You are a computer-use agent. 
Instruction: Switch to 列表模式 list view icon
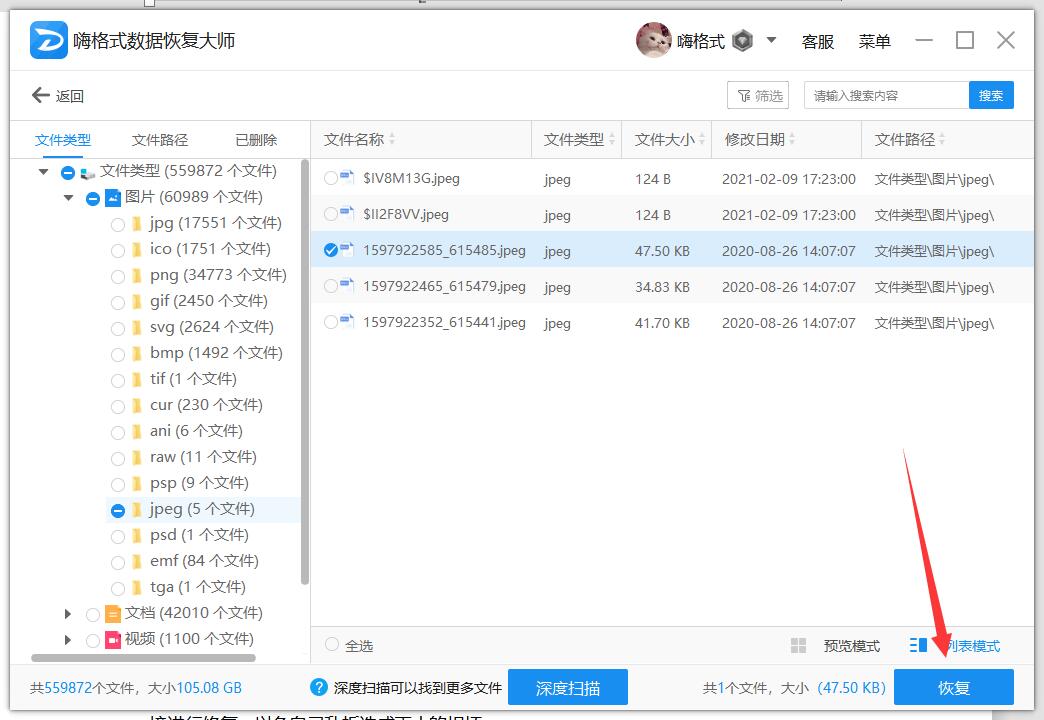(x=918, y=645)
